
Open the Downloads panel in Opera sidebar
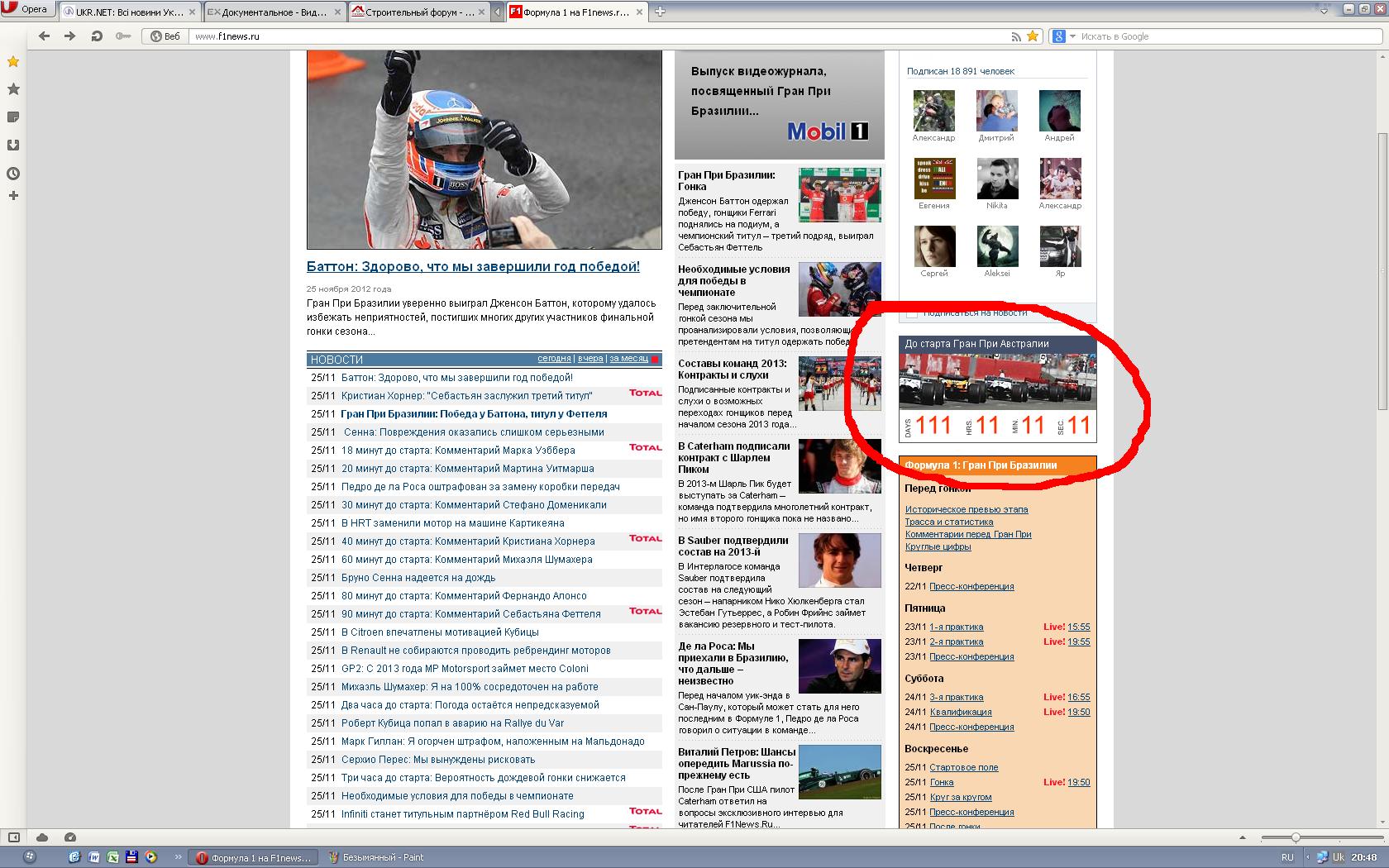(13, 145)
